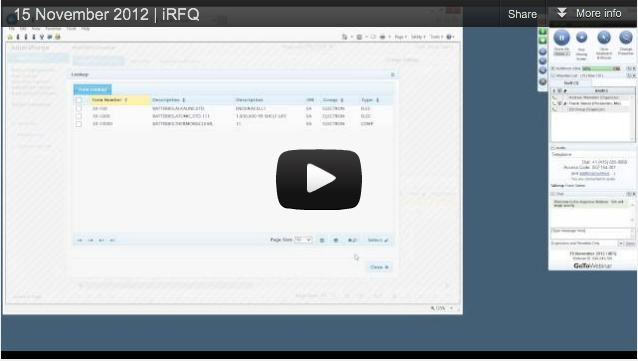The width and height of the screenshot is (638, 361).
Task: Open the Page Size dropdown
Action: point(303,240)
